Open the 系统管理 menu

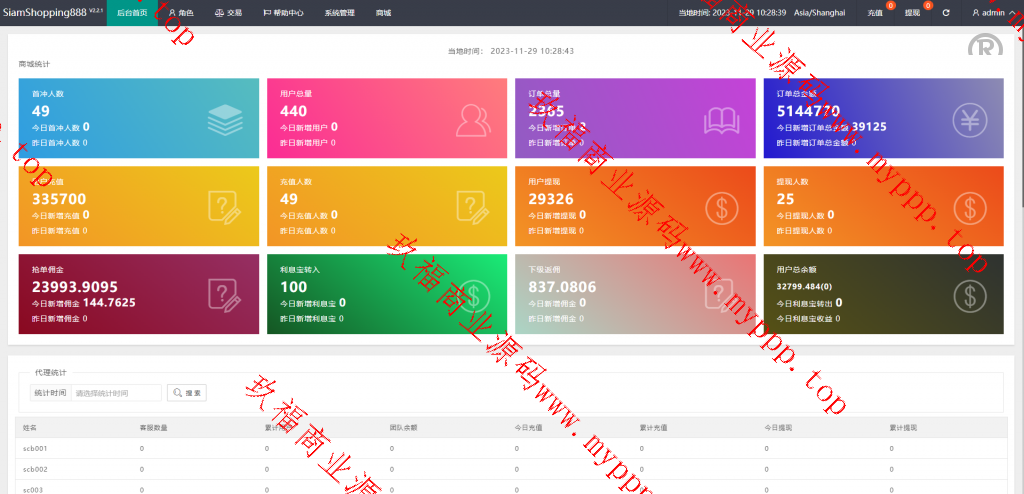pos(339,13)
